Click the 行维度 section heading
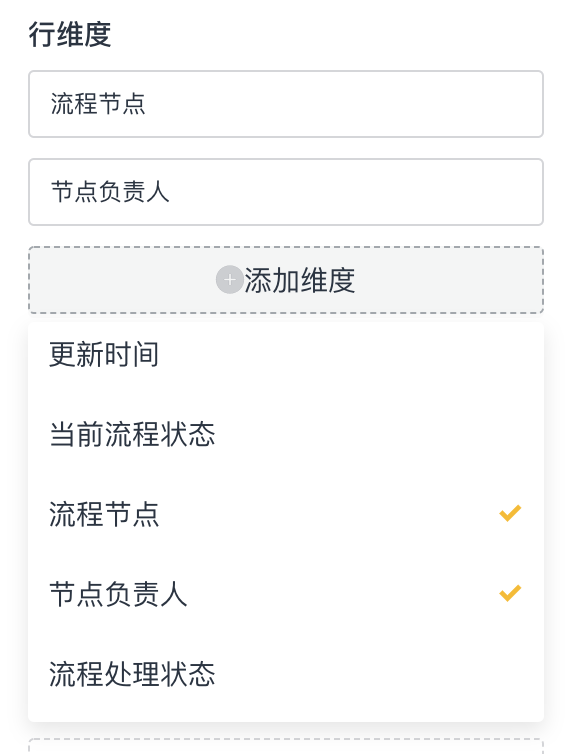572x754 pixels. [x=70, y=35]
